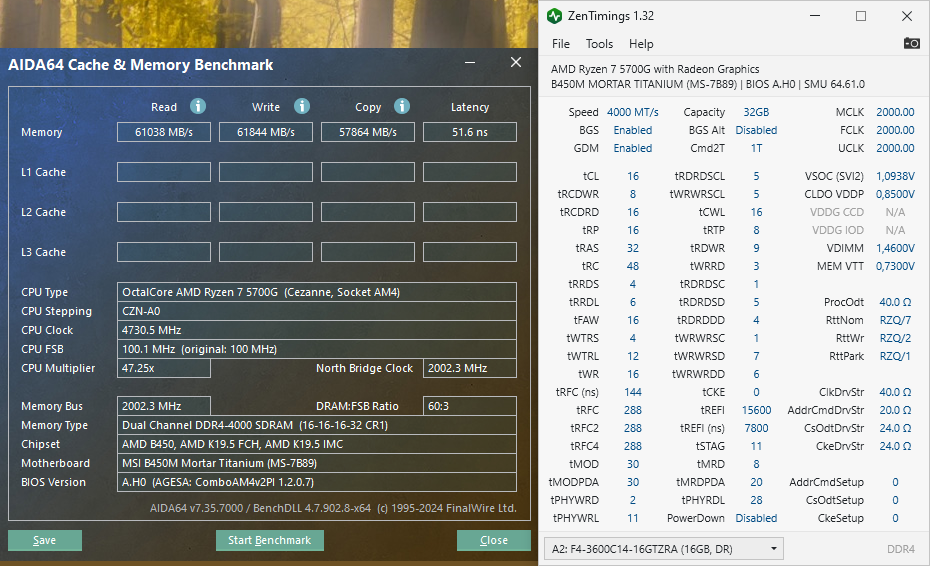This screenshot has height=566, width=930.
Task: Click the North Bridge Clock 2002.3 MHz value
Action: point(470,368)
